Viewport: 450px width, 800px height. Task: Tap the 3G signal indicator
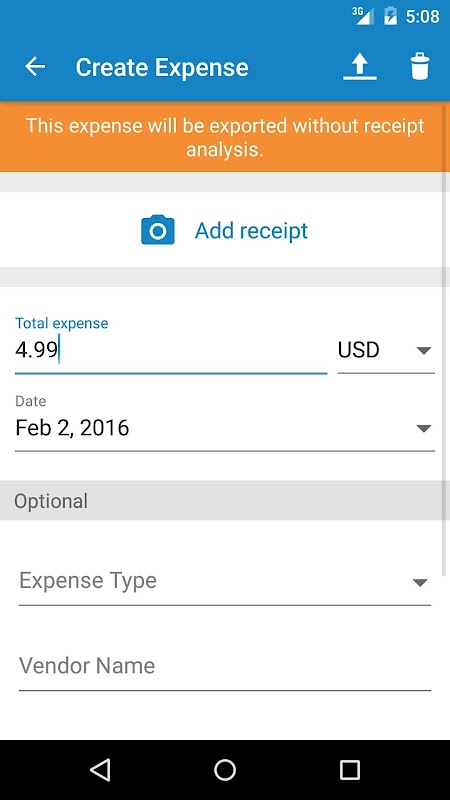[x=363, y=15]
